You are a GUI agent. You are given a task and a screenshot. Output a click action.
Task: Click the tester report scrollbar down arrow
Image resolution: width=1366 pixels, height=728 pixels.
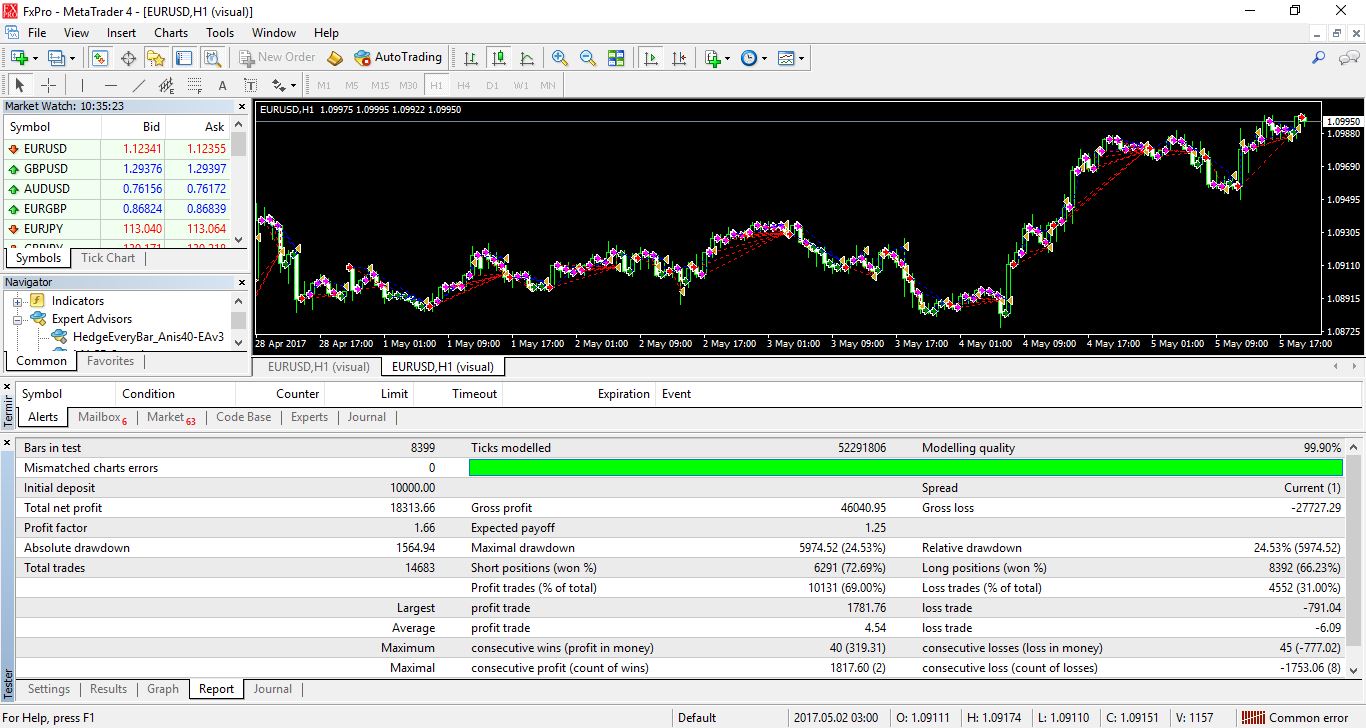pos(1355,671)
